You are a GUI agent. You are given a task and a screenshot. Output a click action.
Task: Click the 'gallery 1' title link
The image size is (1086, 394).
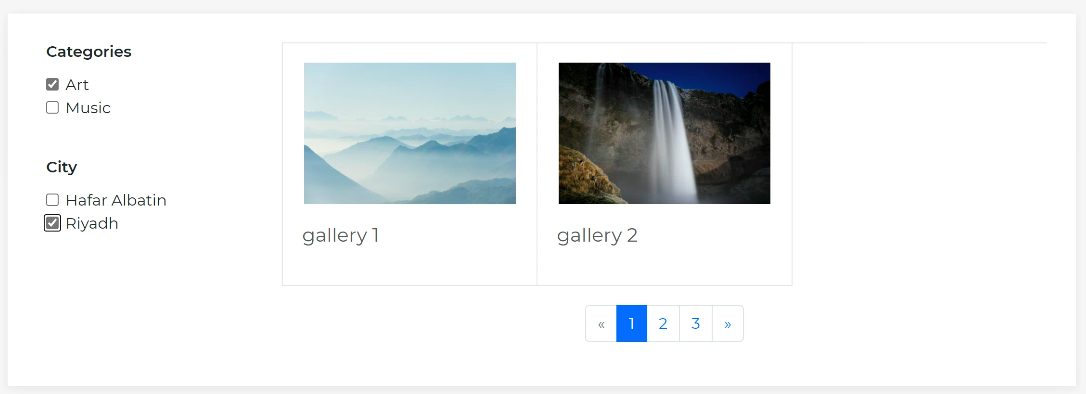point(340,236)
